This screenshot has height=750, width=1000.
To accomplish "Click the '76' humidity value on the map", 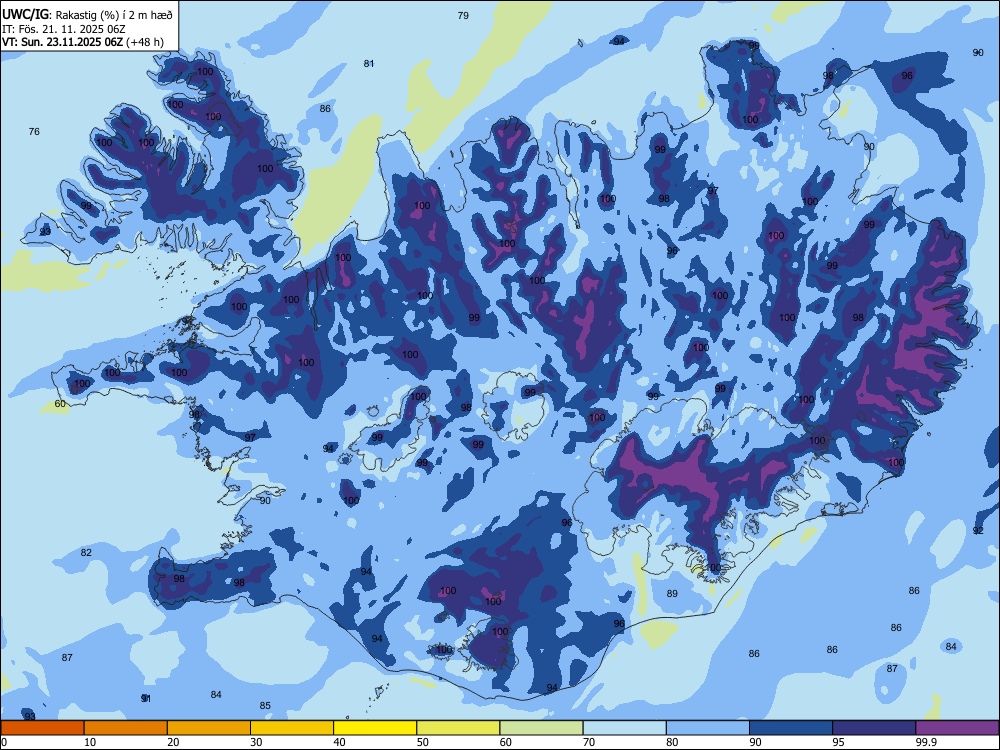I will (34, 131).
